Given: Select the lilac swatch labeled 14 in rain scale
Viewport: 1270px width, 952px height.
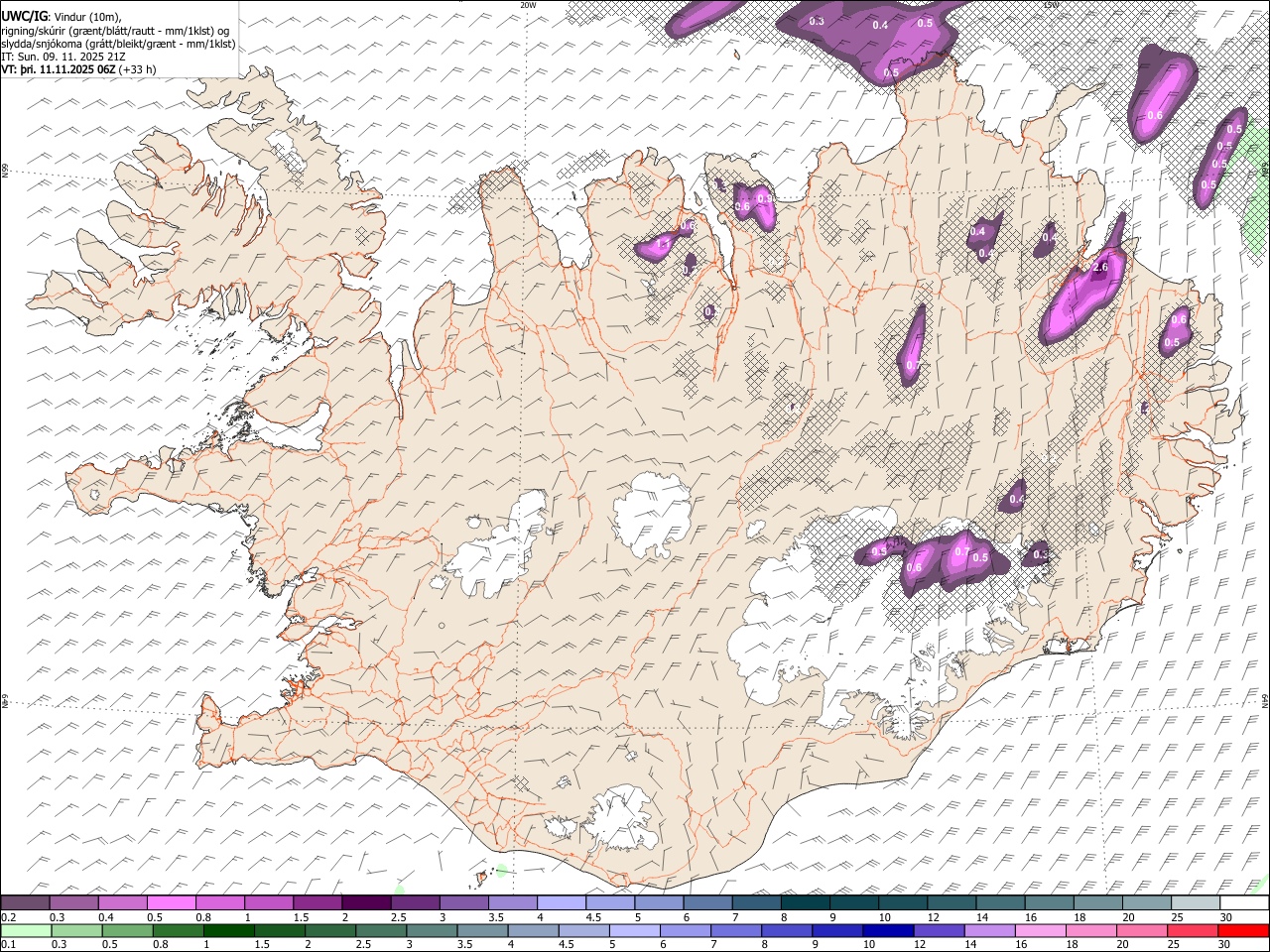Looking at the screenshot, I should click(x=989, y=931).
